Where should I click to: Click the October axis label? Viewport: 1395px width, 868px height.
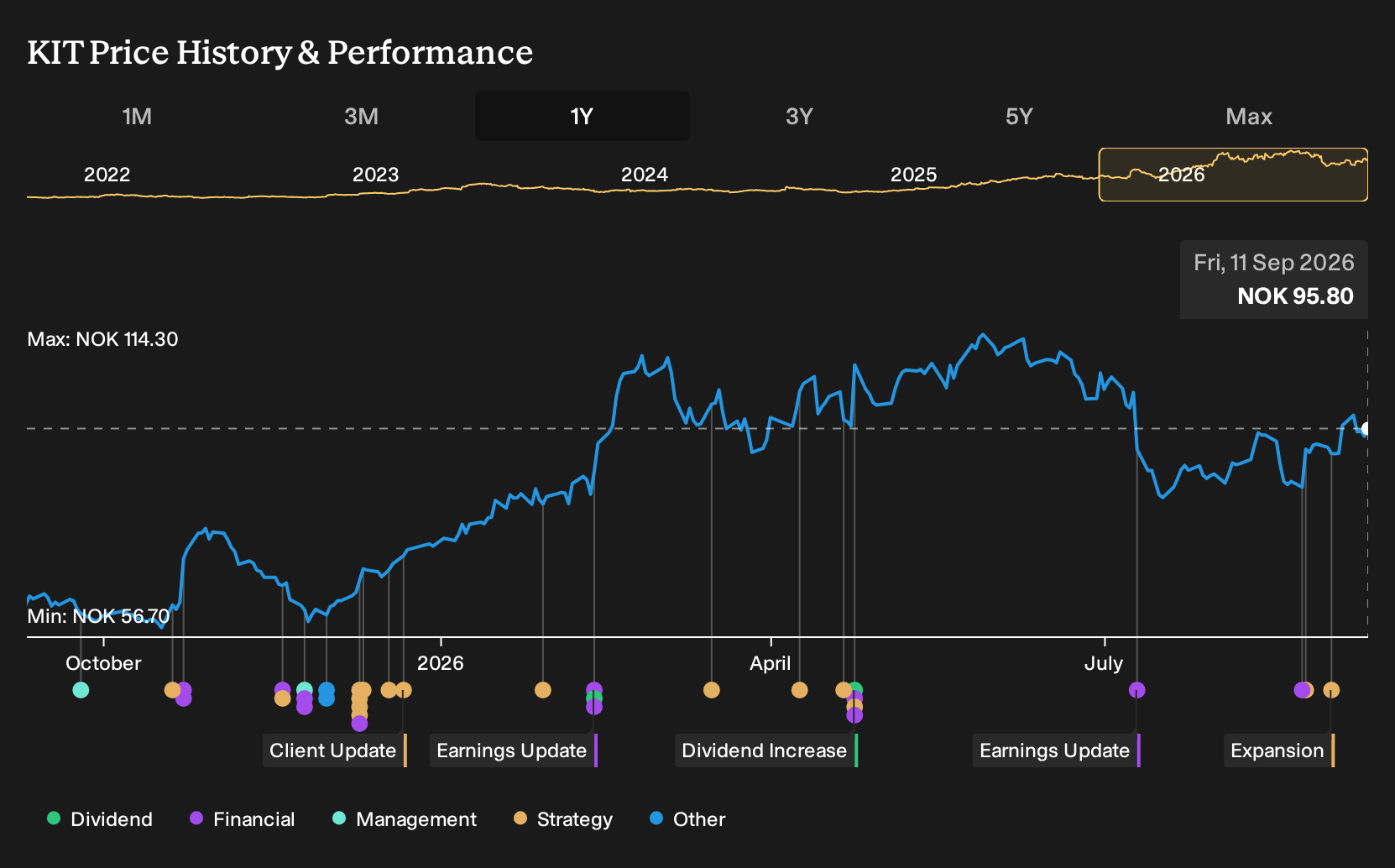pos(103,663)
